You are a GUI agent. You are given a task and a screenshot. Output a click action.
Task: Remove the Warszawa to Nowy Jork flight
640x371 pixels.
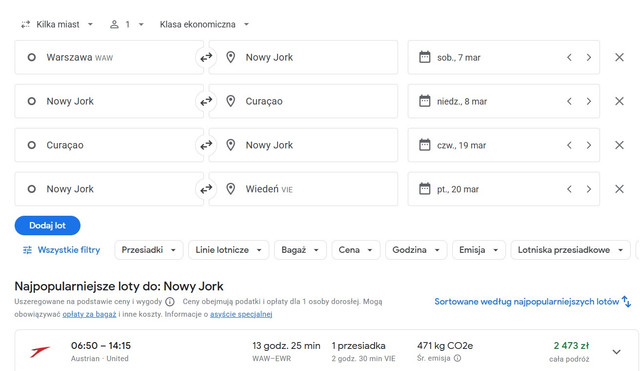(x=619, y=58)
